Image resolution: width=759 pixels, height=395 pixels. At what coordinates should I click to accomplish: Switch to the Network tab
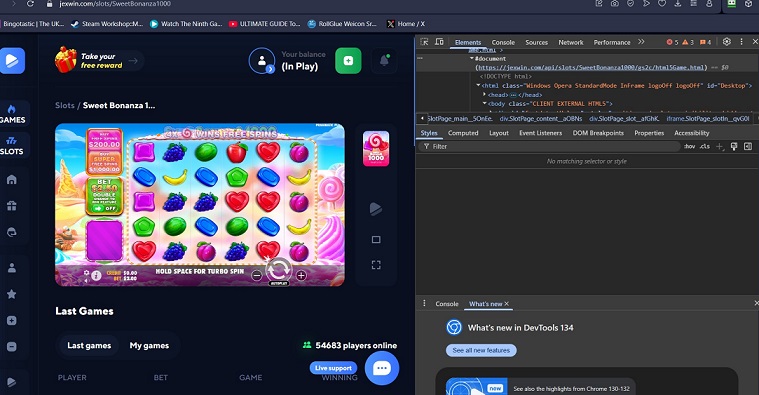(x=571, y=43)
